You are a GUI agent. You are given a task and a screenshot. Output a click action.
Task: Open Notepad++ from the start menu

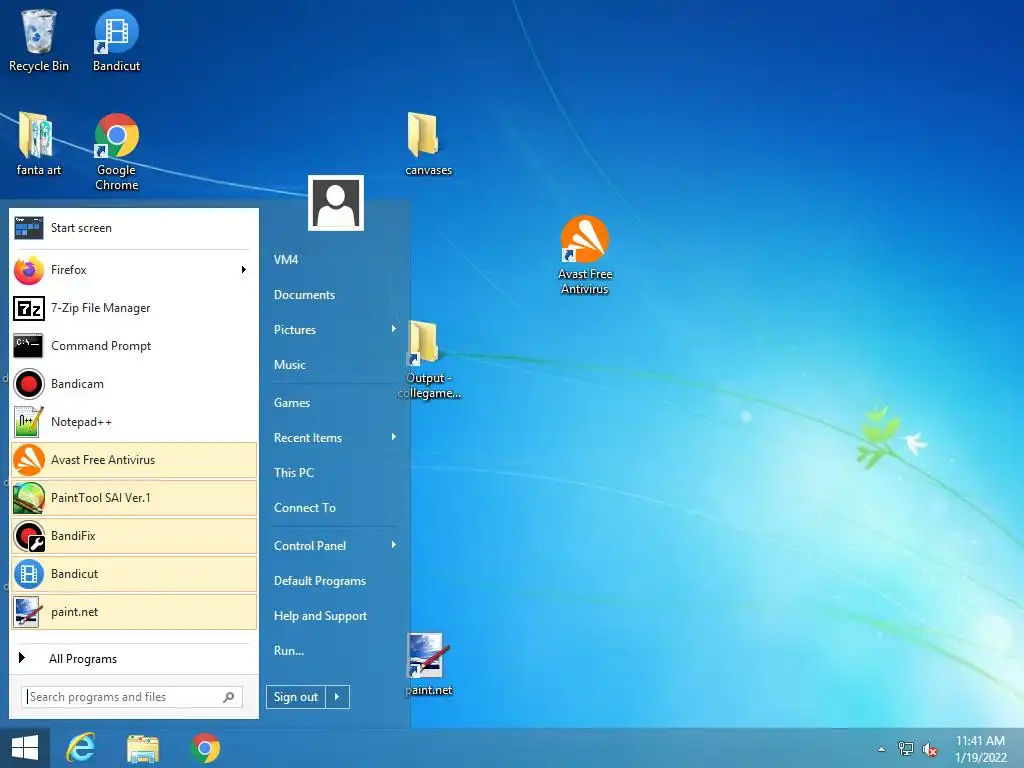click(133, 422)
